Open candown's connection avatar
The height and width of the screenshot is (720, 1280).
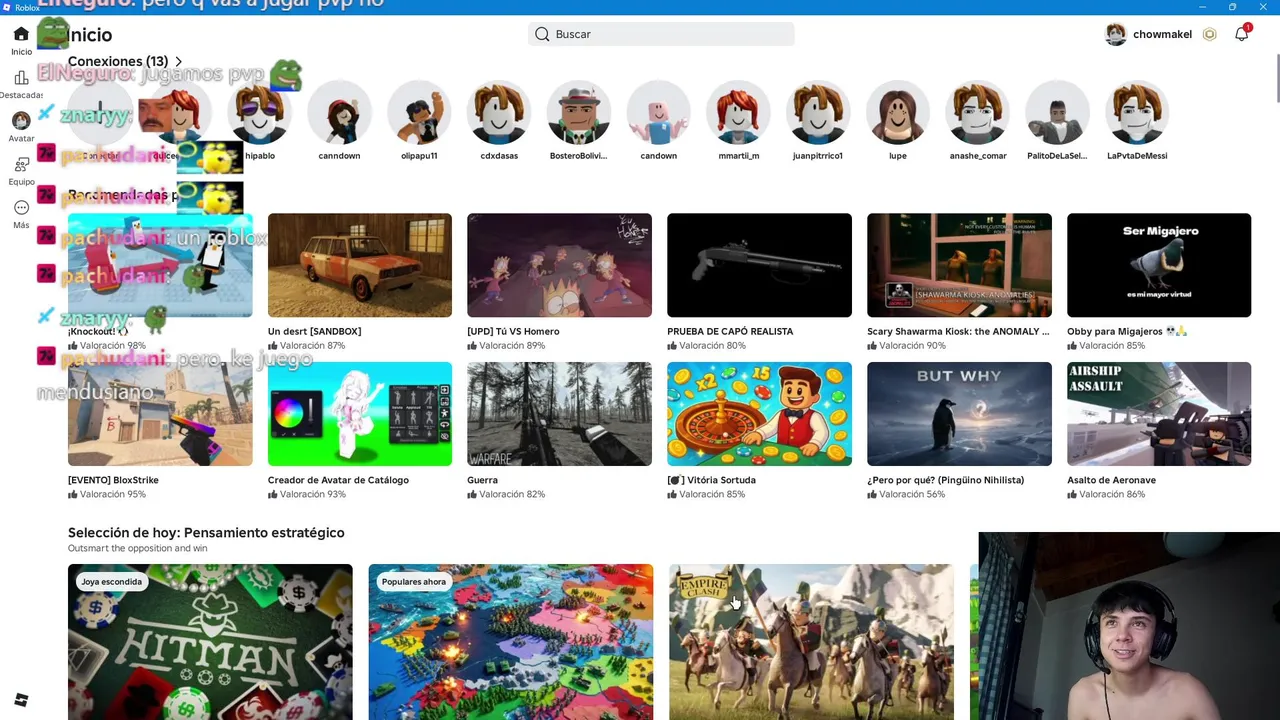coord(659,113)
